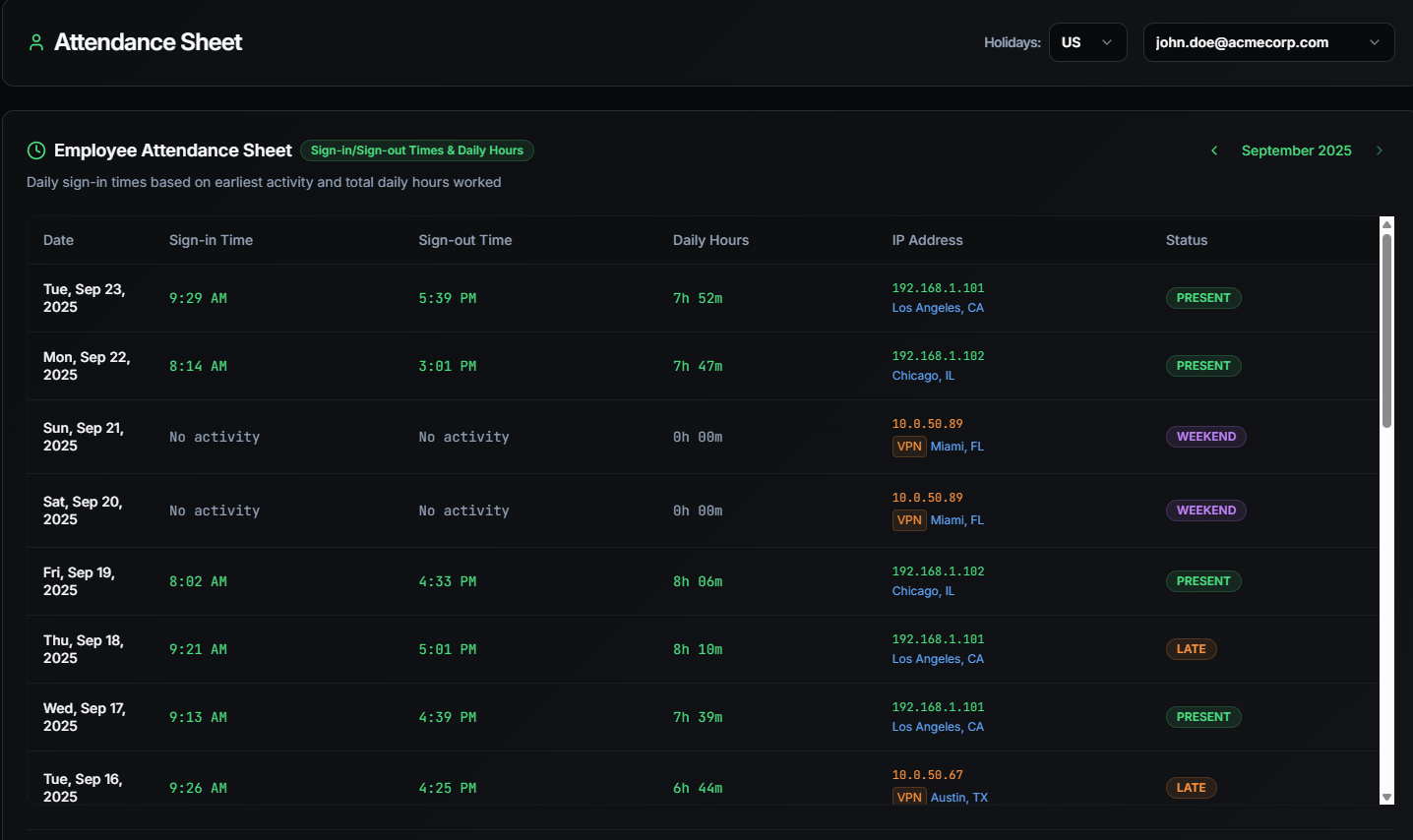Open the john.doe@acmecorp.com user dropdown
This screenshot has width=1413, height=840.
pos(1267,42)
